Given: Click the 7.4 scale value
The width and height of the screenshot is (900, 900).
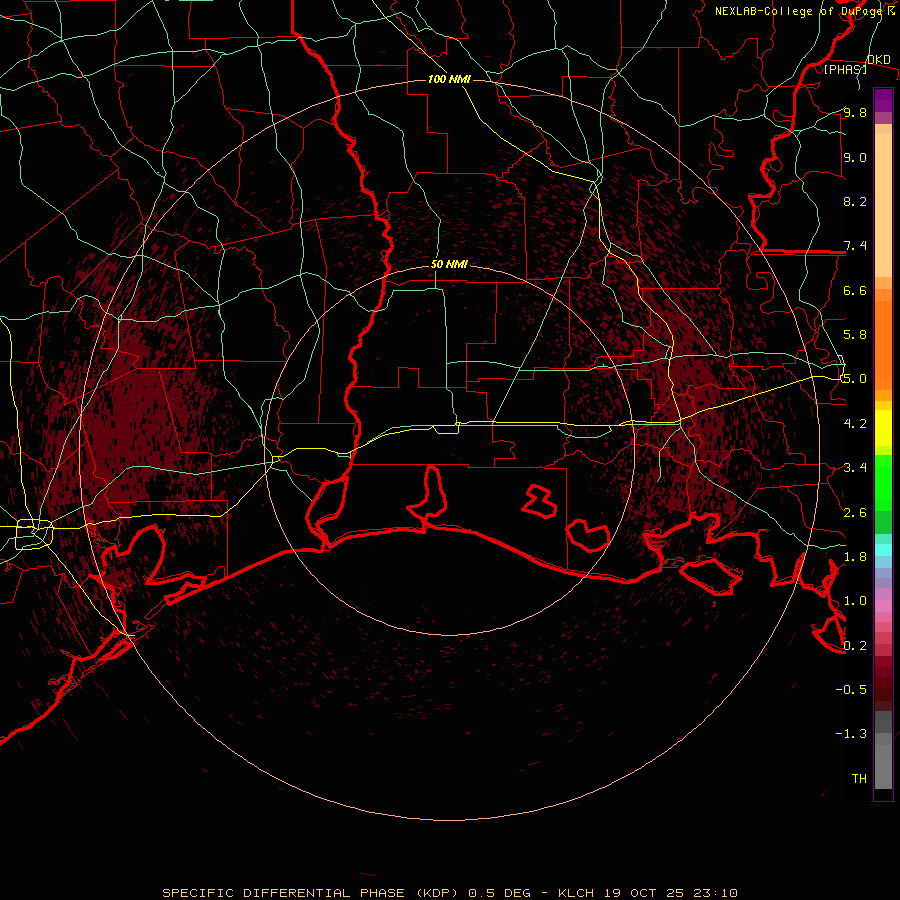Looking at the screenshot, I should click(x=855, y=246).
